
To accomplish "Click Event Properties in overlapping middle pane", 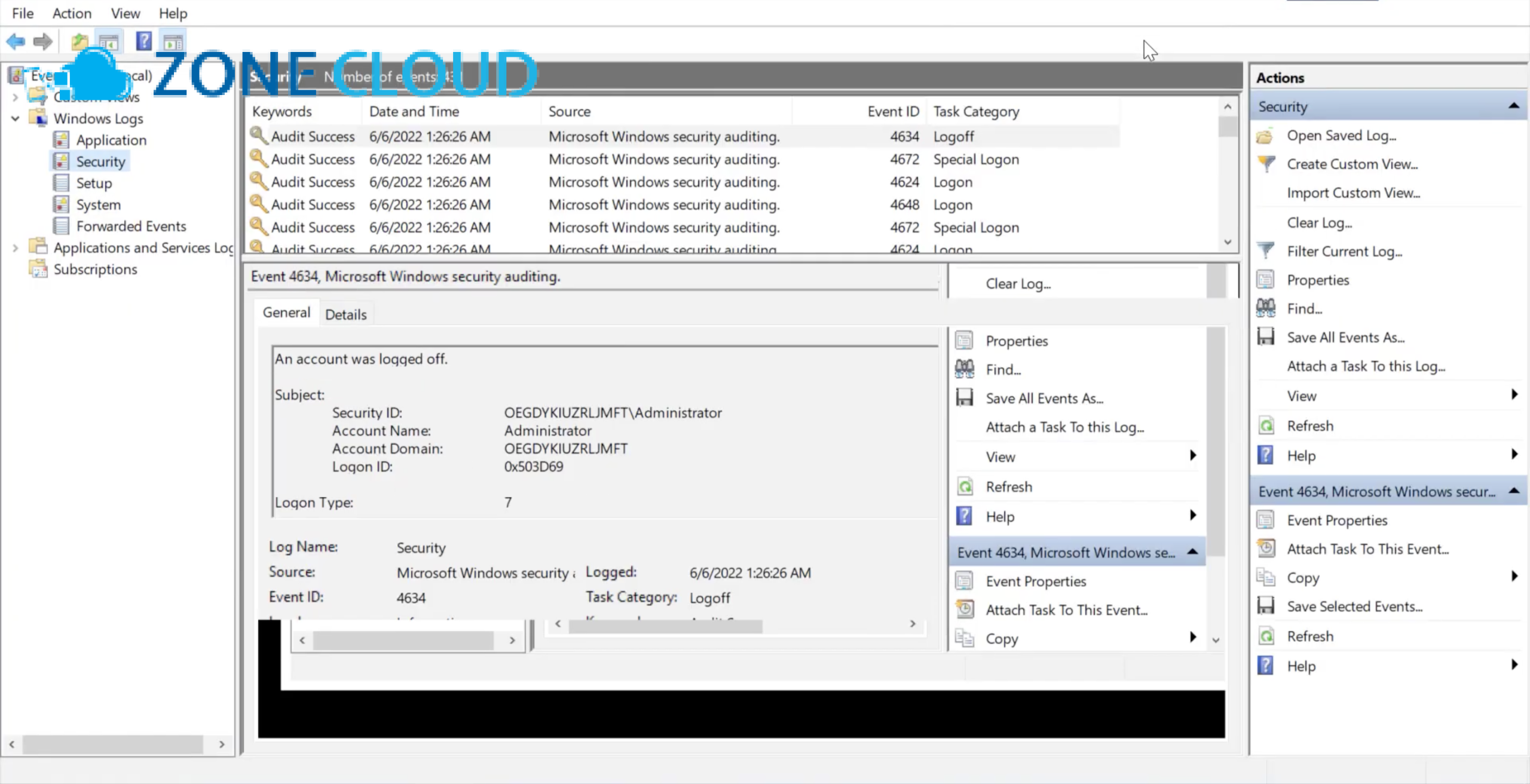I will point(1036,581).
